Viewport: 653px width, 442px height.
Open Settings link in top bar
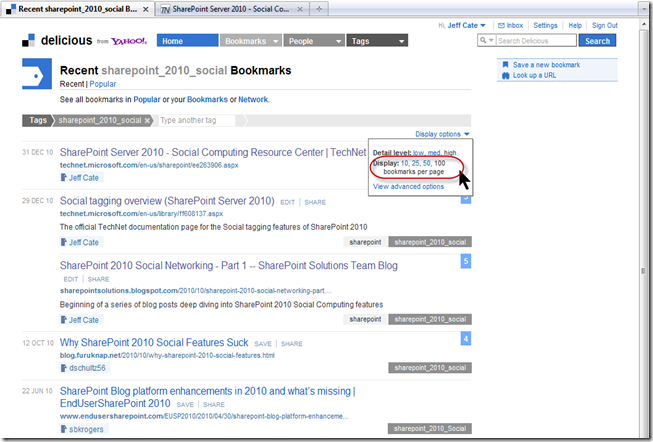click(x=545, y=25)
